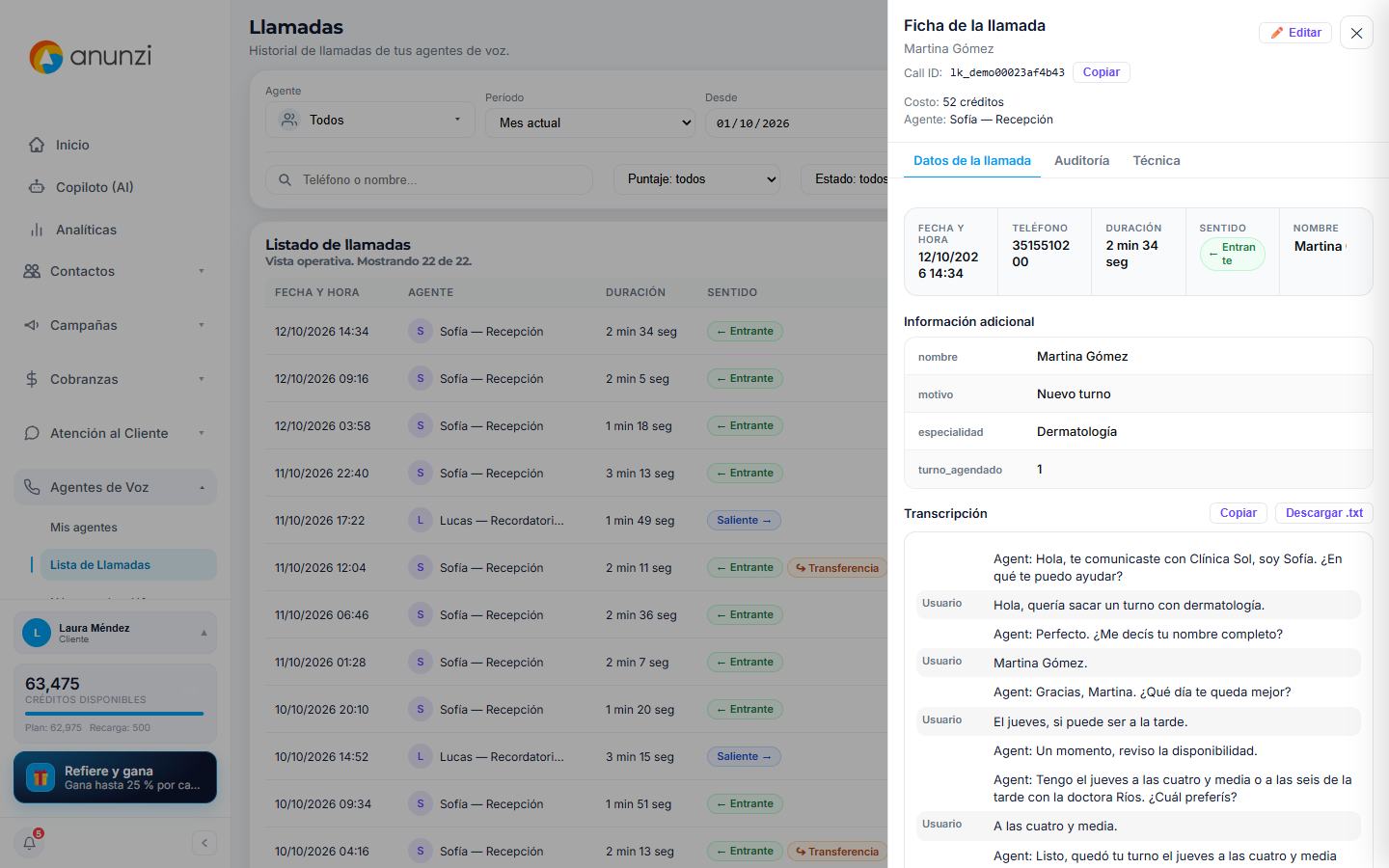The height and width of the screenshot is (868, 1389).
Task: Switch to the Técnica tab
Action: 1157,161
